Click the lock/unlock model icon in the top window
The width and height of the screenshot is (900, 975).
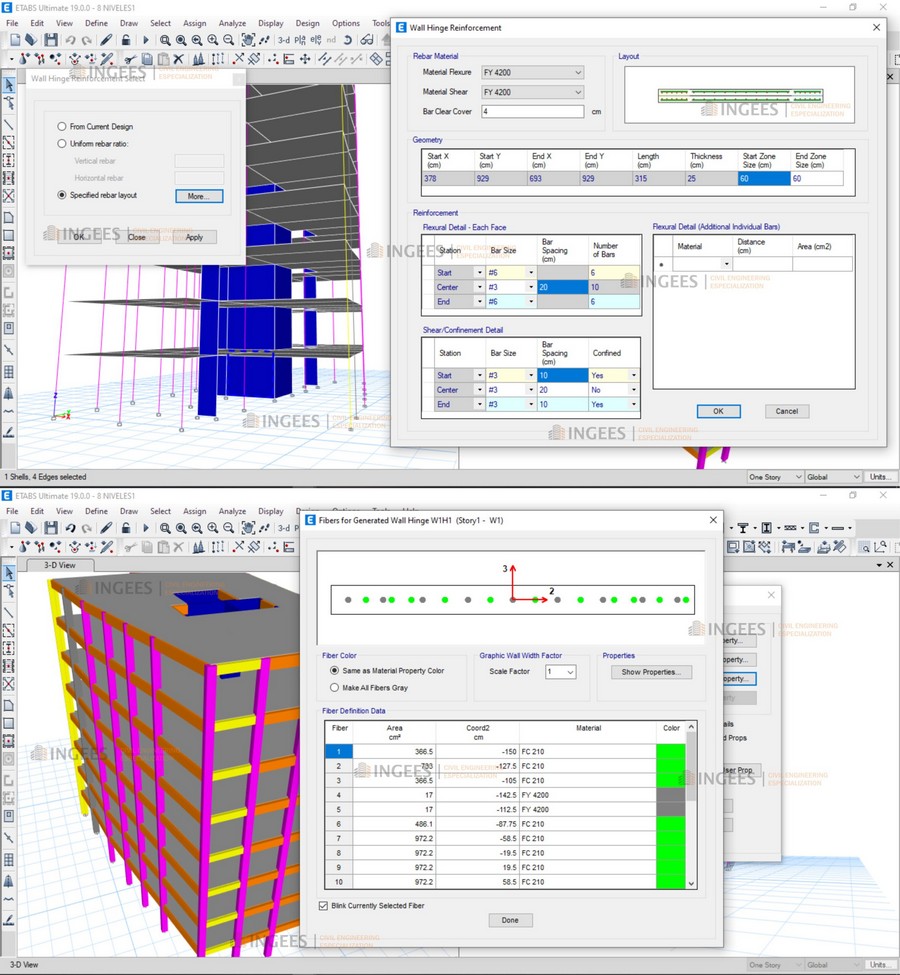point(126,40)
